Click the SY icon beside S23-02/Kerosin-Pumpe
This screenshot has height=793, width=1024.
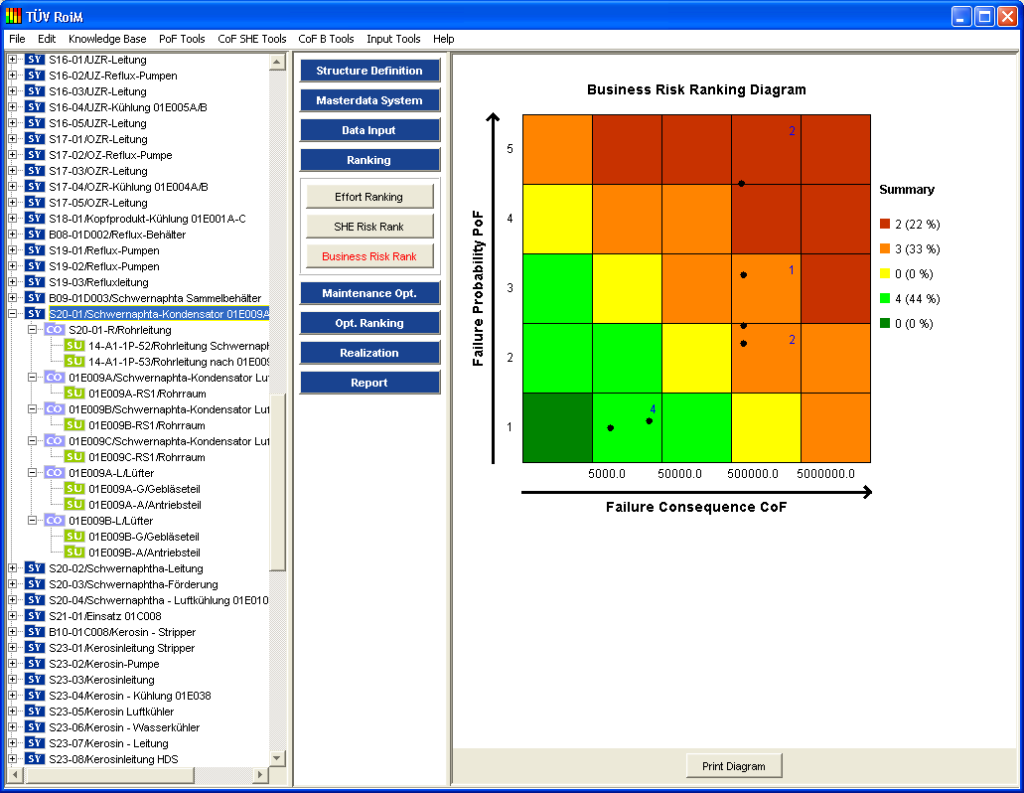[x=34, y=664]
